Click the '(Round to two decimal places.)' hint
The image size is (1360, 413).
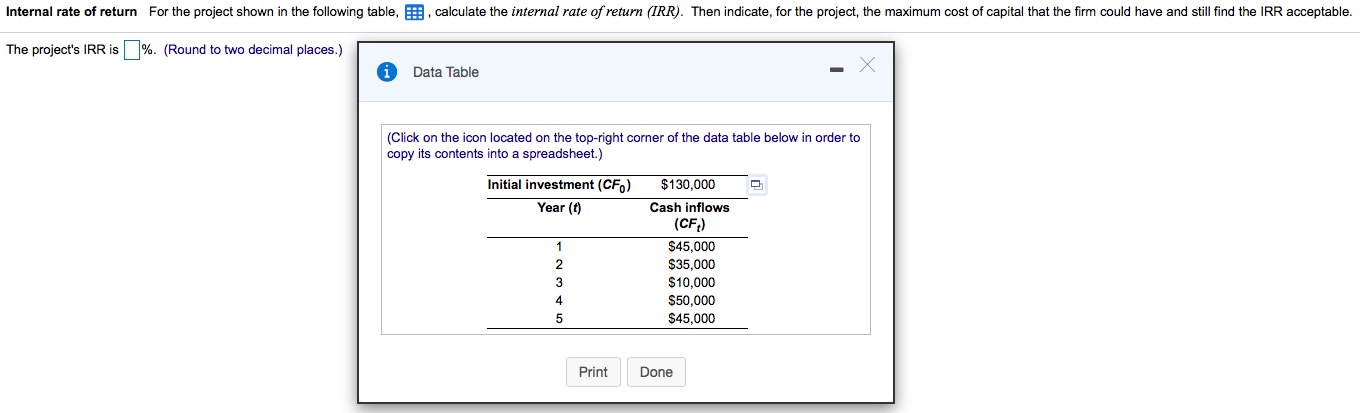[x=253, y=50]
